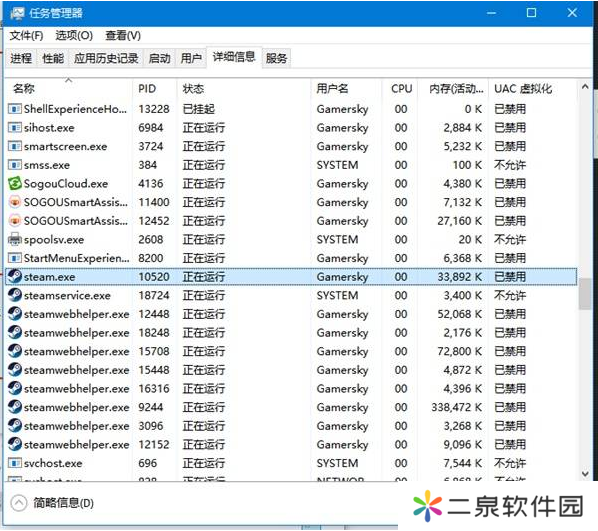Click the steamservice.exe Steam icon
The image size is (598, 531).
[15, 295]
